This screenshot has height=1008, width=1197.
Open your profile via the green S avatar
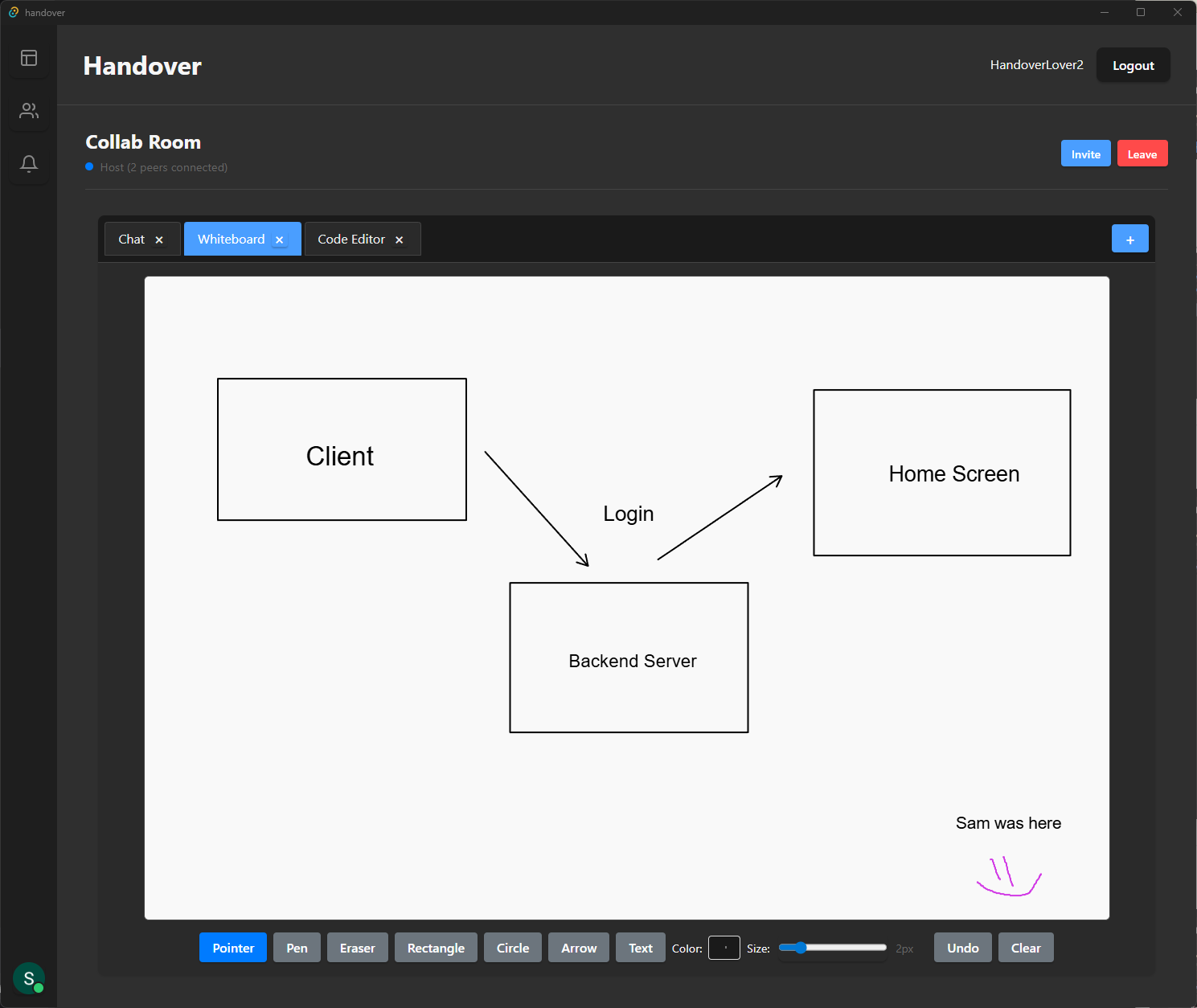(29, 978)
